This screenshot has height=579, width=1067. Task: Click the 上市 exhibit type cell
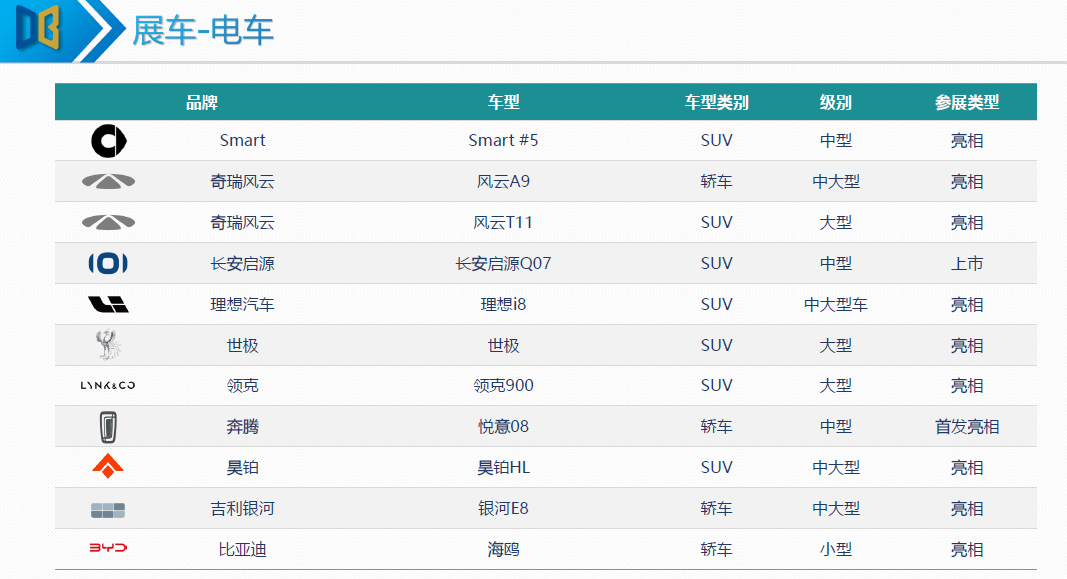pyautogui.click(x=967, y=263)
